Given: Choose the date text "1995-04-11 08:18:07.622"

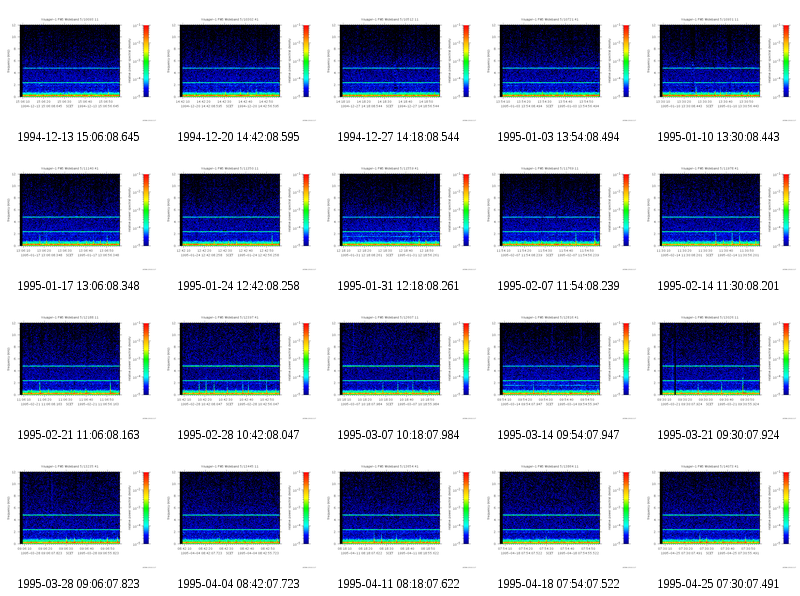Looking at the screenshot, I should pyautogui.click(x=398, y=584).
